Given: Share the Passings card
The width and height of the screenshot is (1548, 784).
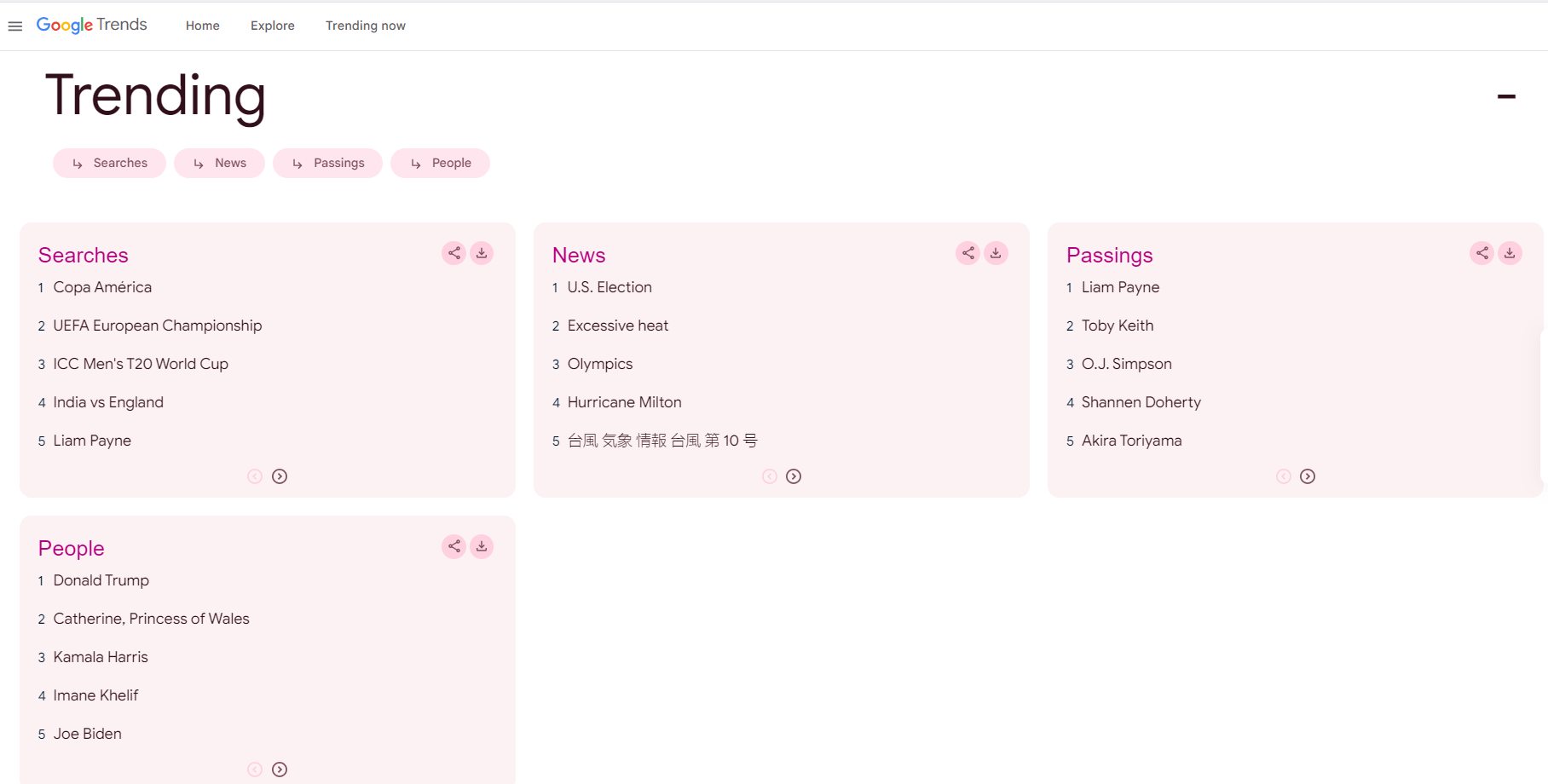Looking at the screenshot, I should click(x=1482, y=253).
